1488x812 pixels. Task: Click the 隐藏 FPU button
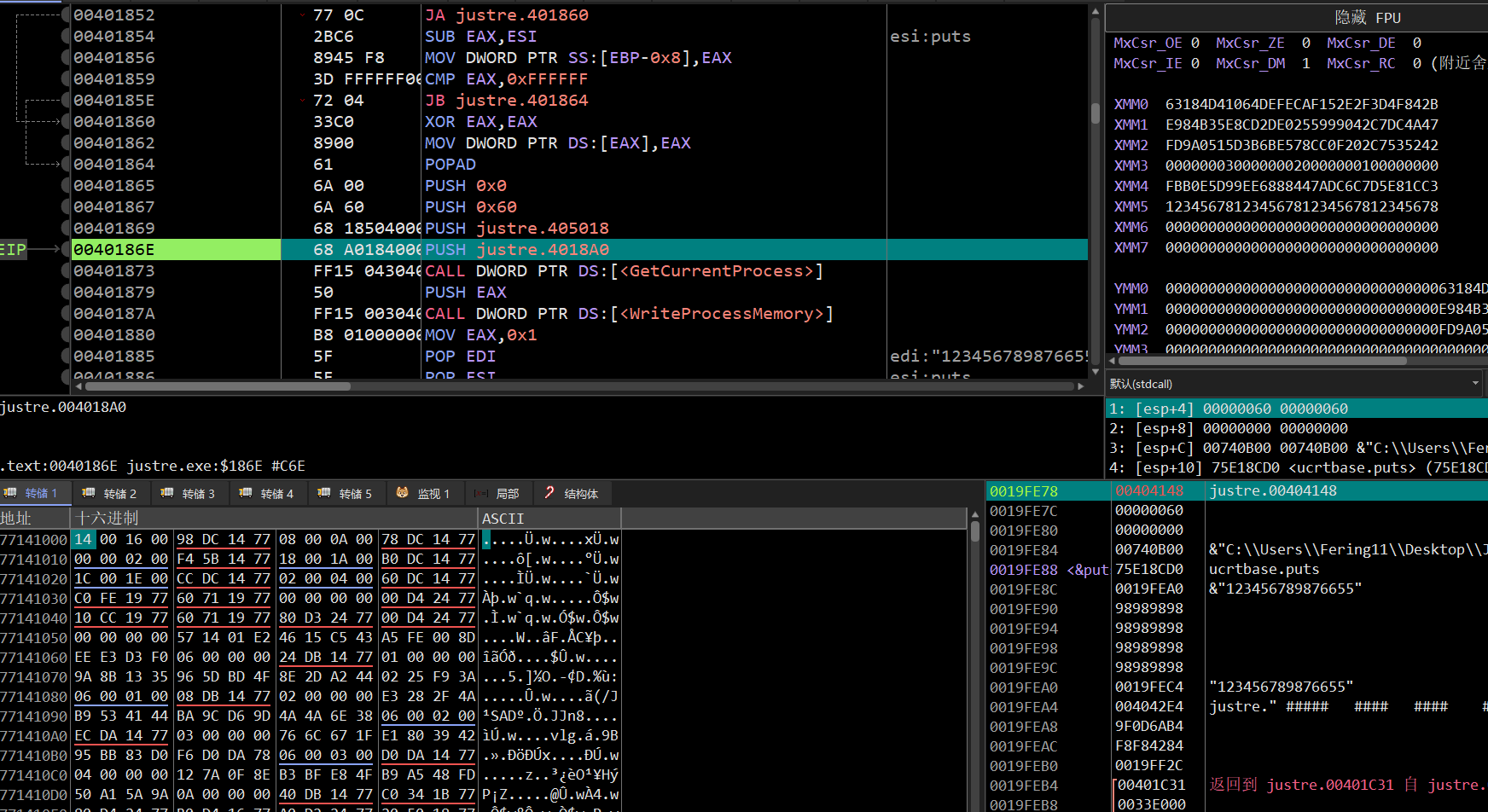coord(1367,18)
